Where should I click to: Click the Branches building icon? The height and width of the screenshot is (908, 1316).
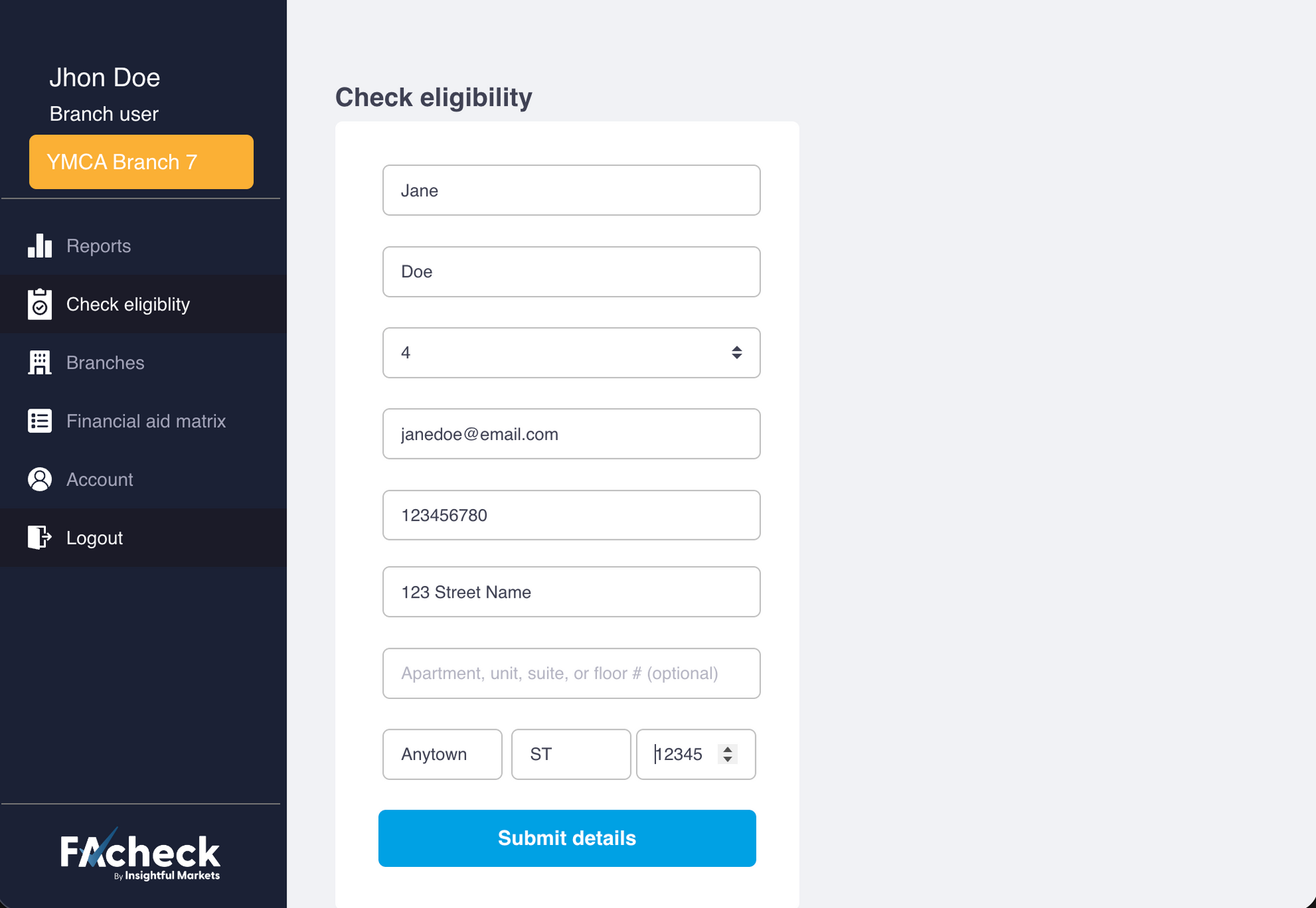[x=40, y=363]
